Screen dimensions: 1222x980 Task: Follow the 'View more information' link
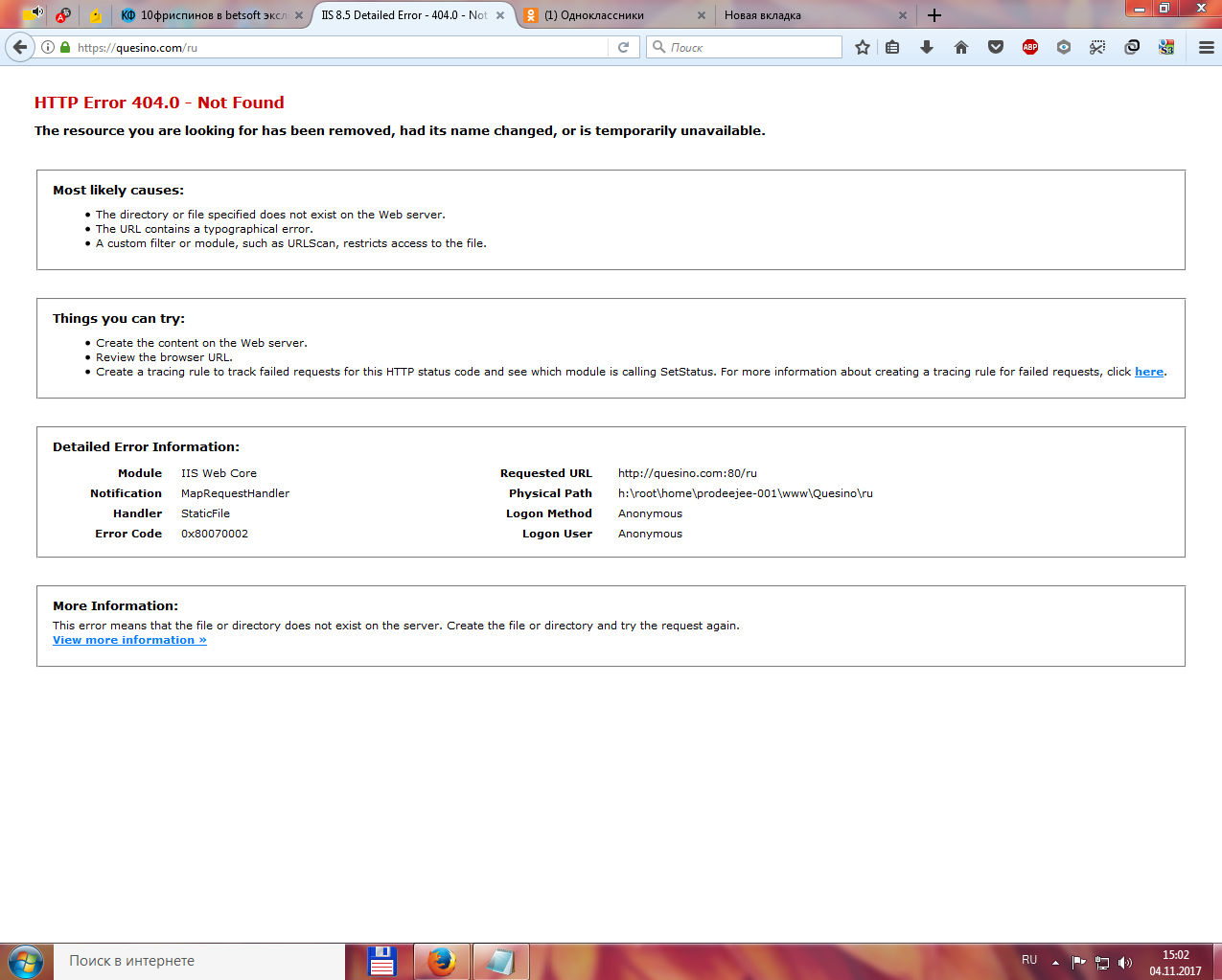pyautogui.click(x=129, y=640)
